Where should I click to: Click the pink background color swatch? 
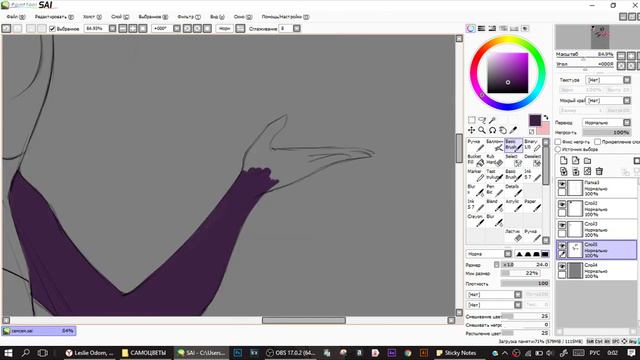click(544, 129)
